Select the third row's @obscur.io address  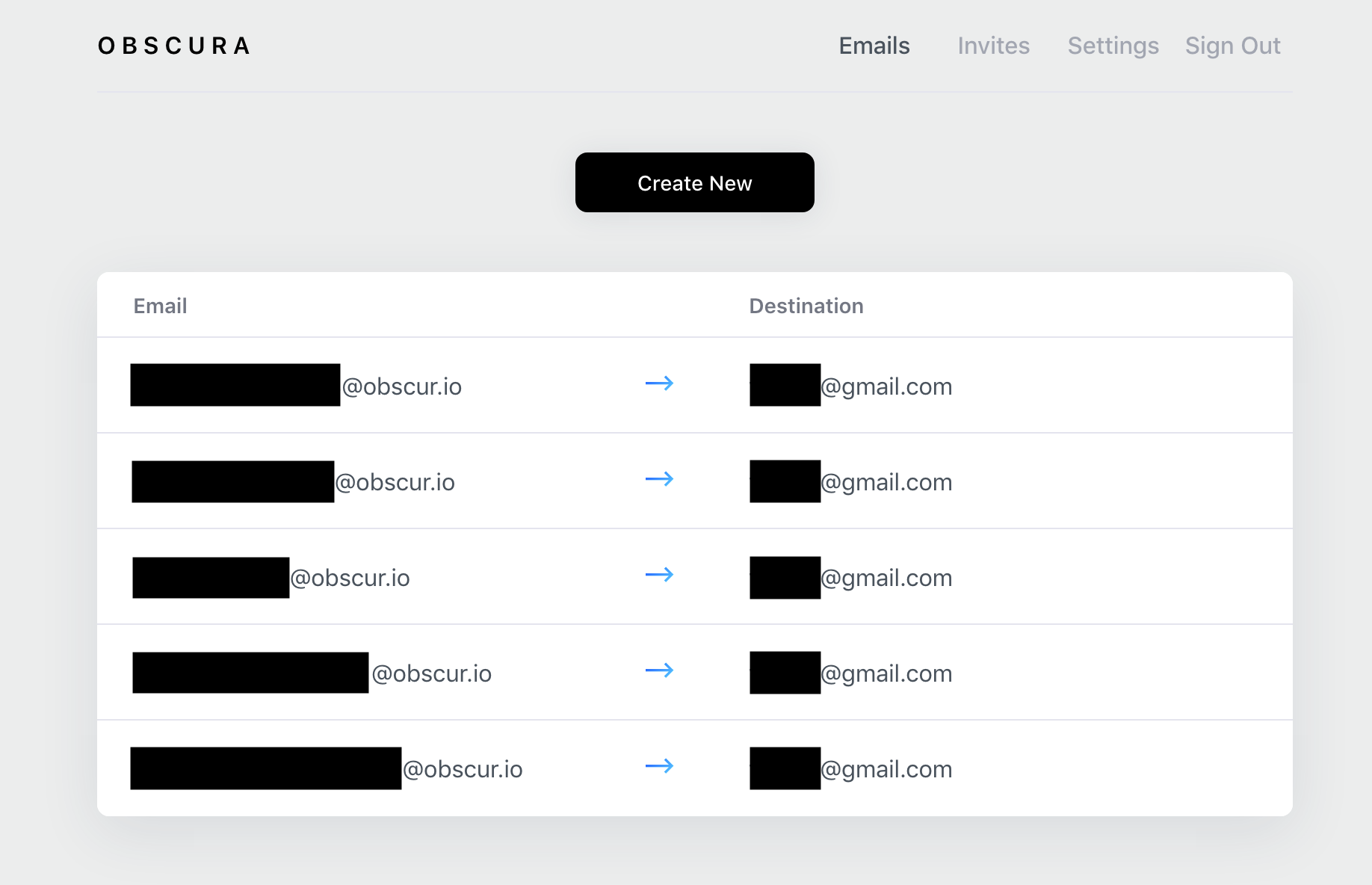click(271, 577)
